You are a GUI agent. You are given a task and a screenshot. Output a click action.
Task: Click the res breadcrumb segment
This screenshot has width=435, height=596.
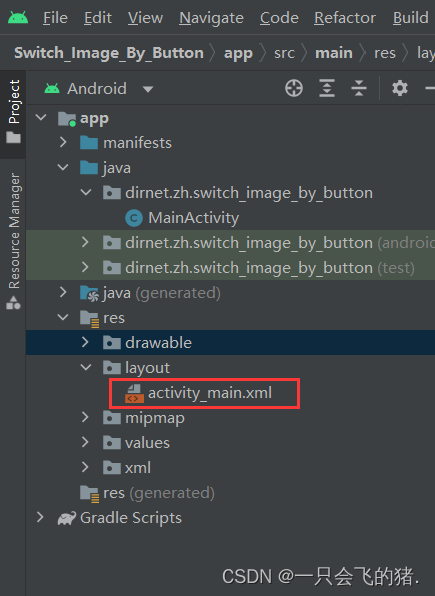(x=385, y=53)
